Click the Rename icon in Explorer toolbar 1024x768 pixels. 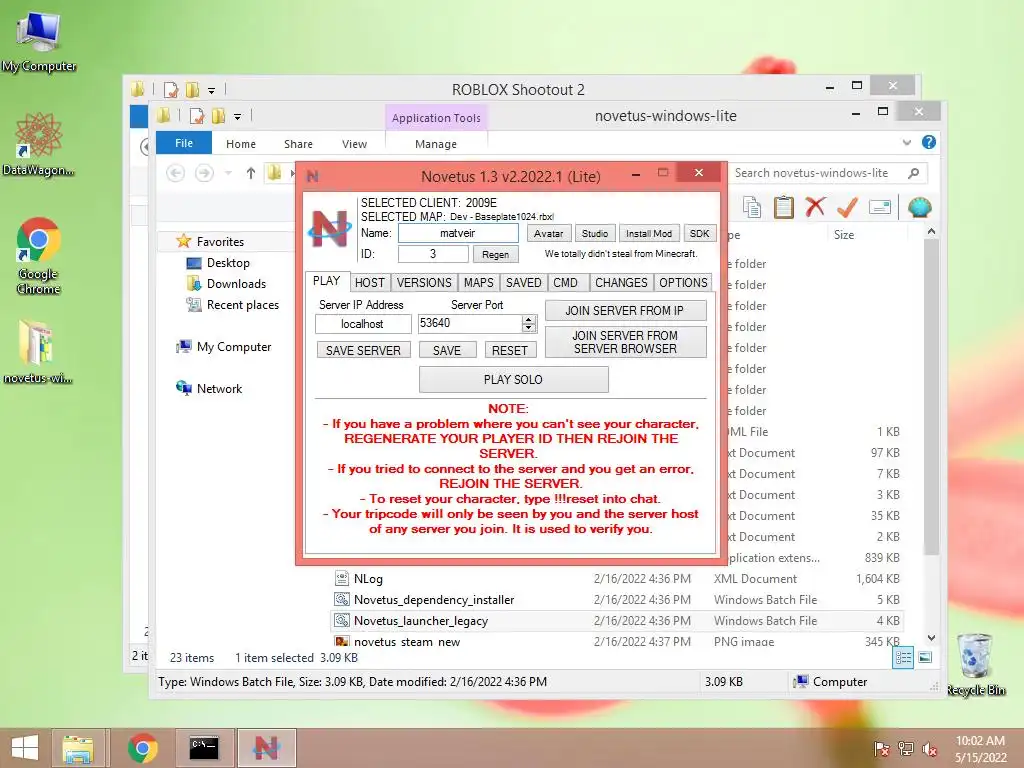880,208
